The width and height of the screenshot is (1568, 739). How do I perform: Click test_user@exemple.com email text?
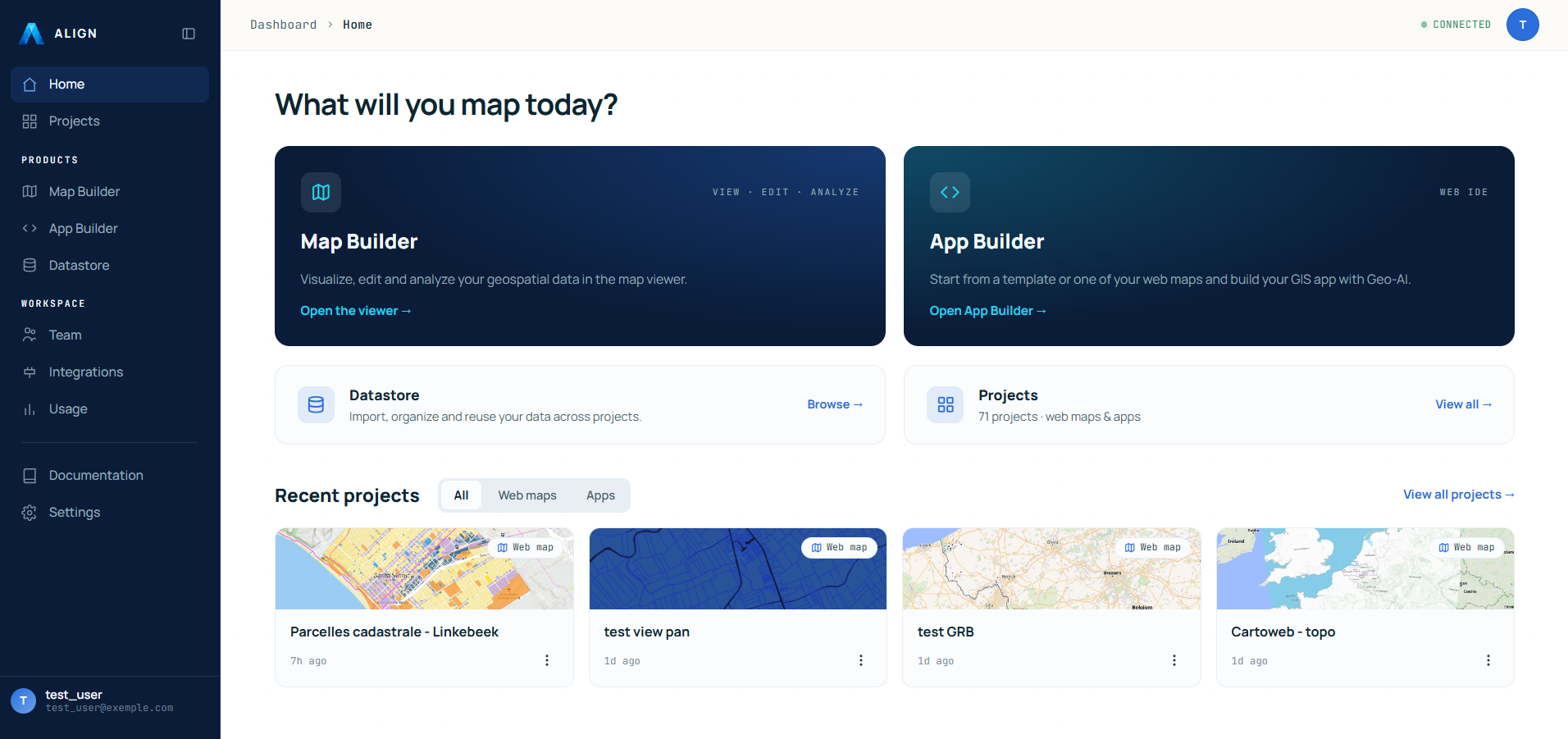pos(109,708)
